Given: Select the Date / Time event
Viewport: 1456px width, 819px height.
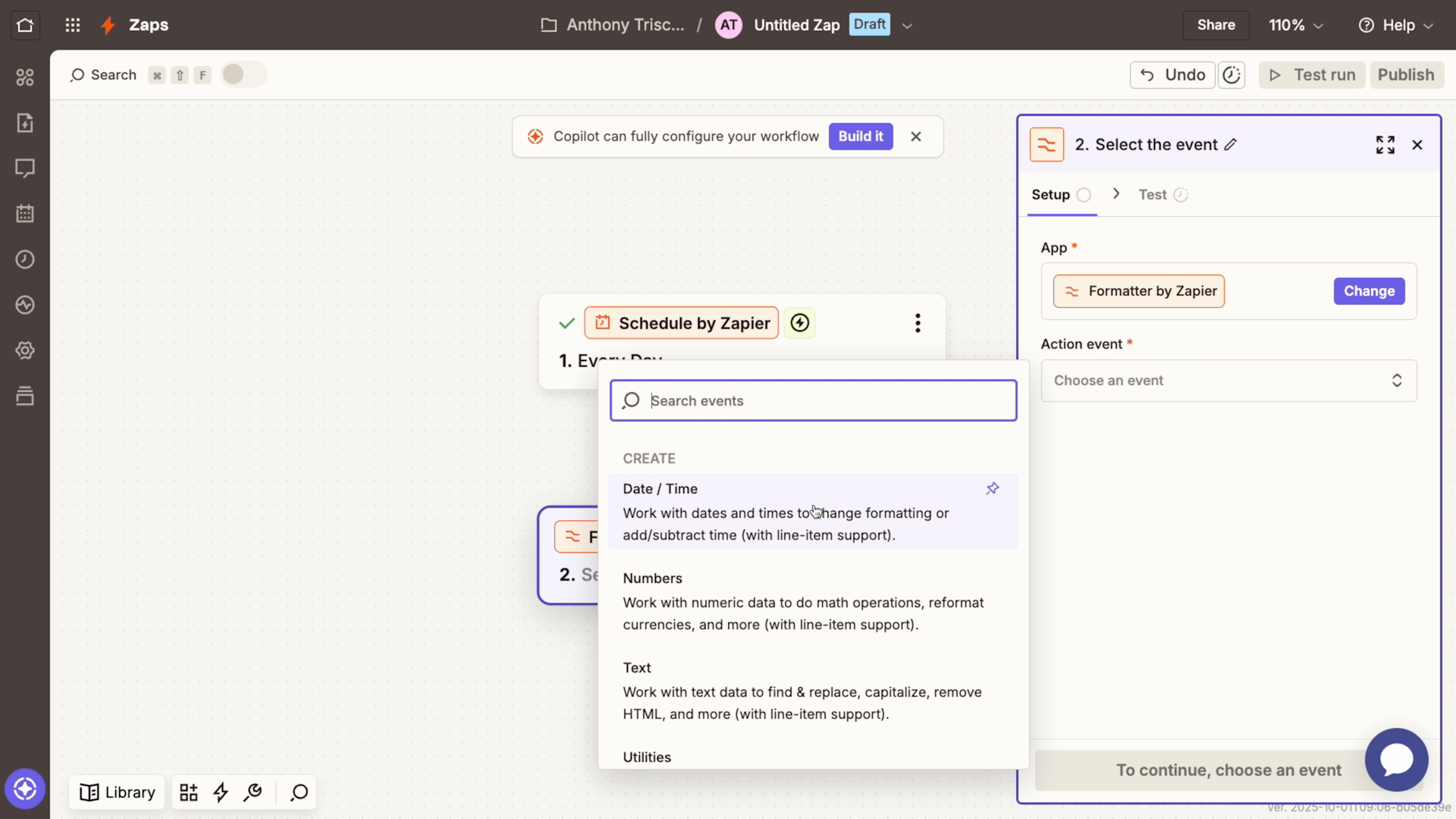Looking at the screenshot, I should (x=813, y=511).
